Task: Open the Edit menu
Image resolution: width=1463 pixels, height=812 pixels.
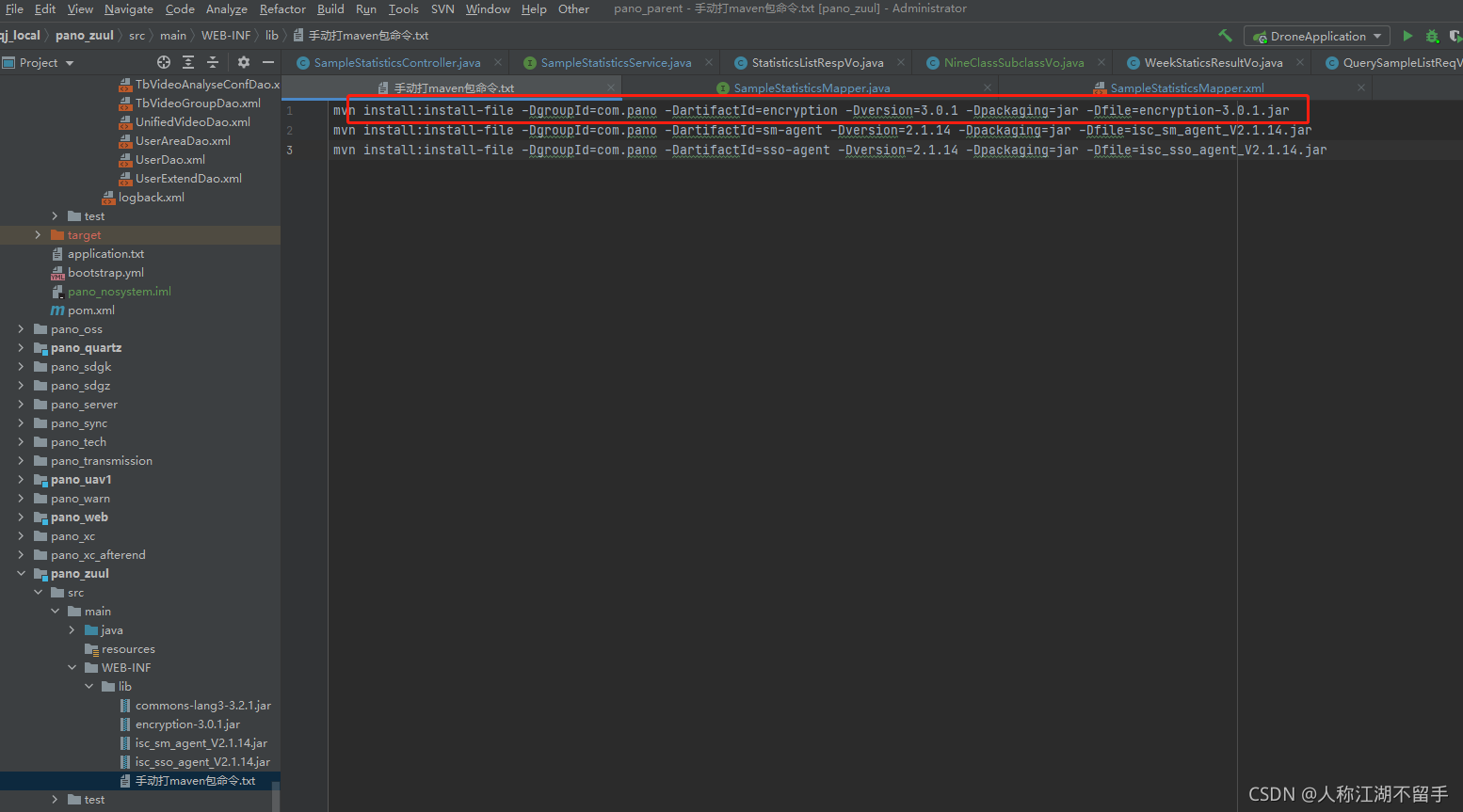Action: pos(45,8)
